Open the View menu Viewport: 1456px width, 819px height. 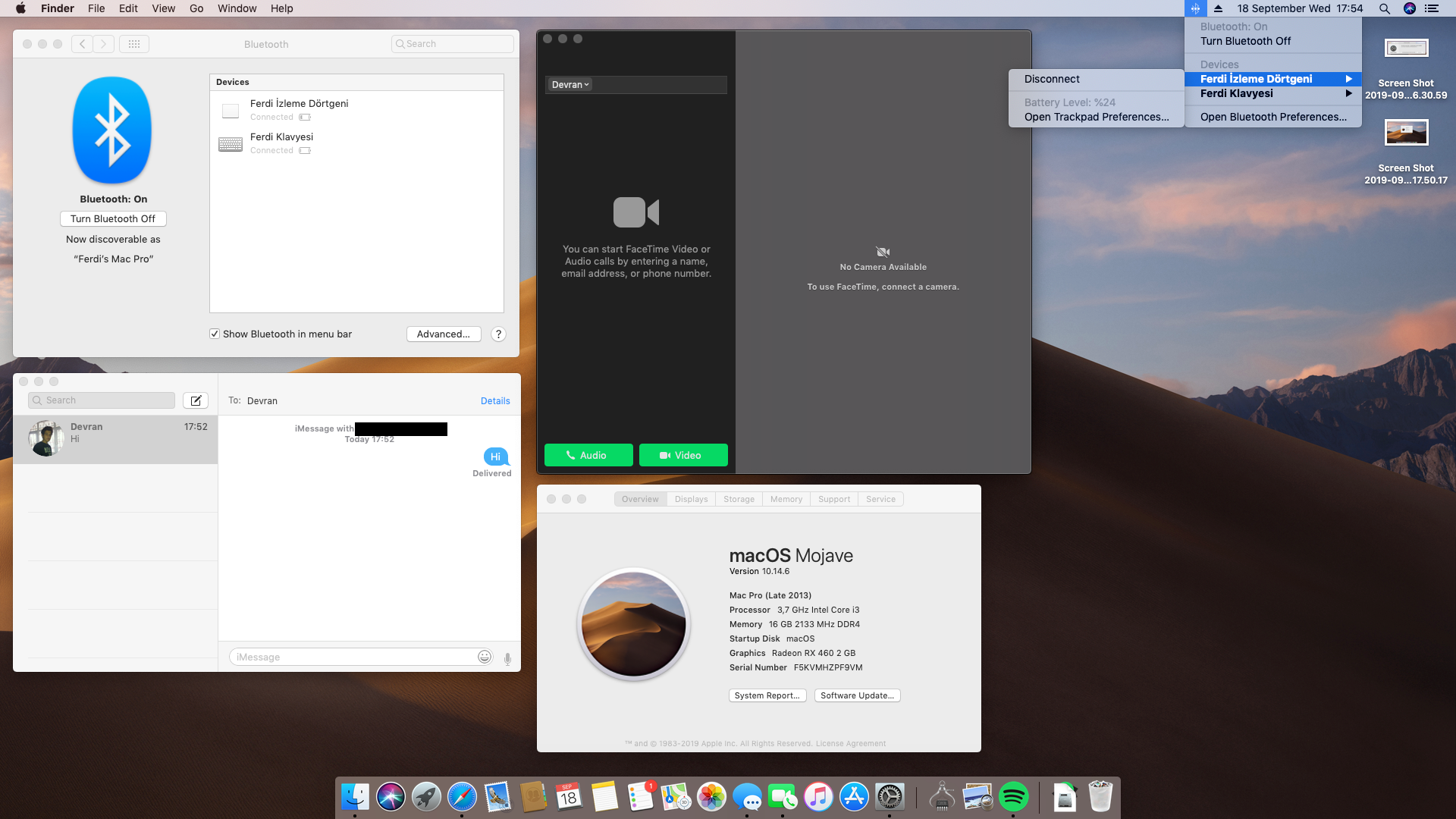[164, 8]
